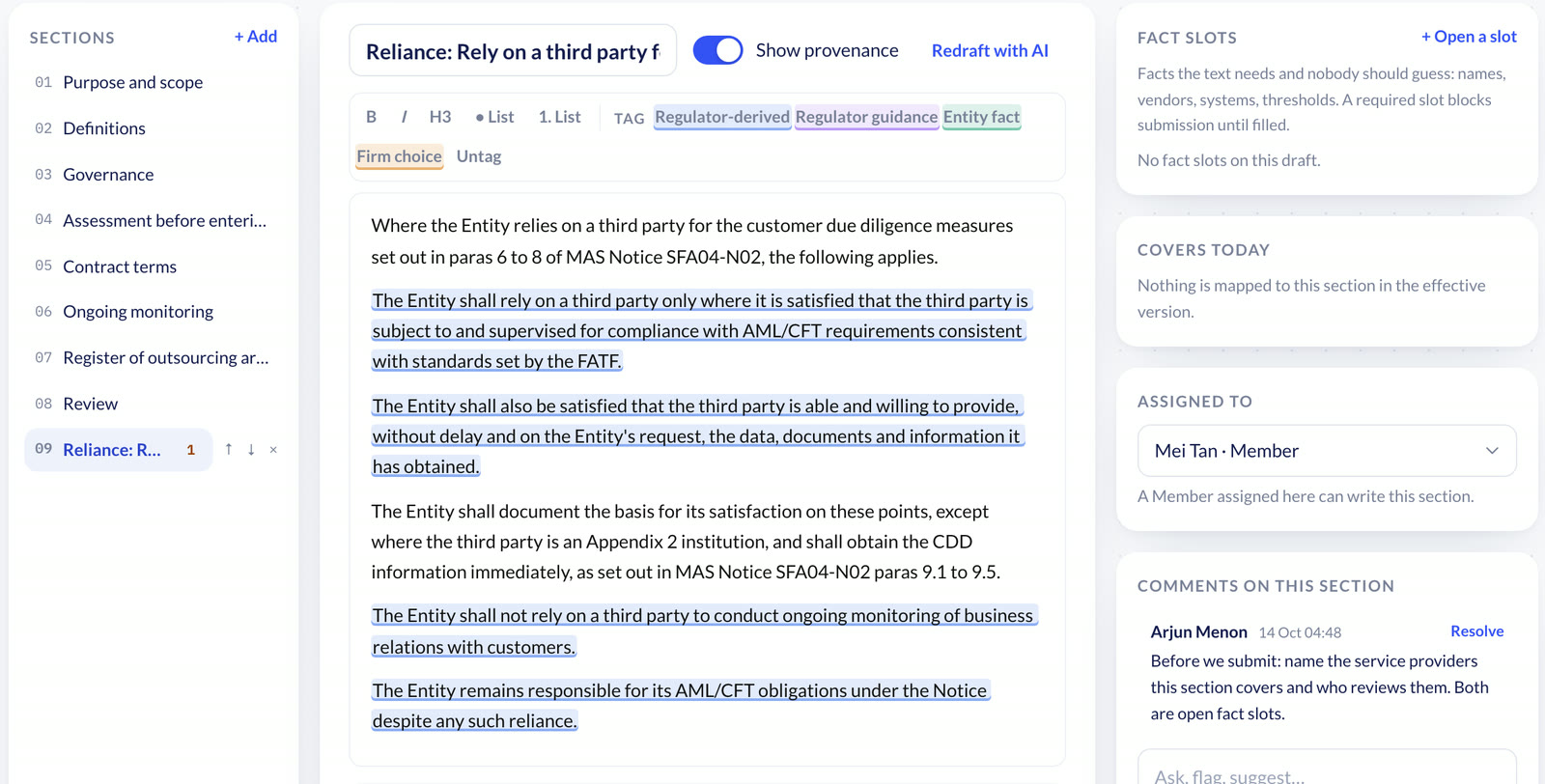Click paragraph starting 'The Entity shall document the basis'

tap(686, 542)
